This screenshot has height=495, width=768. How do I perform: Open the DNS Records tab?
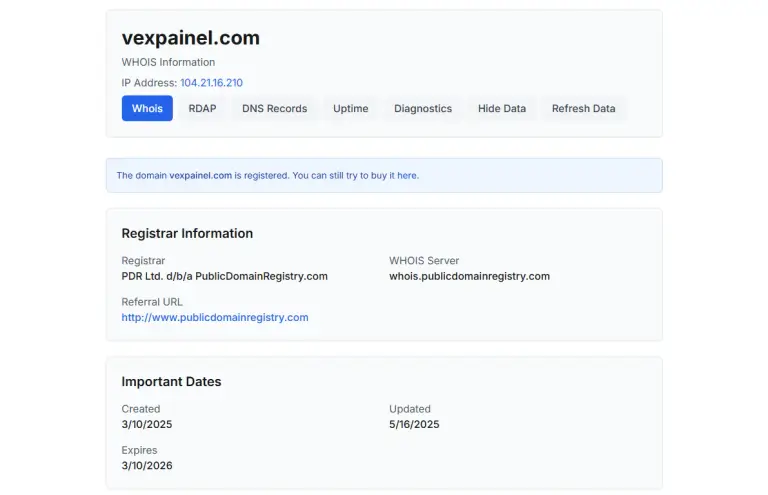point(274,108)
